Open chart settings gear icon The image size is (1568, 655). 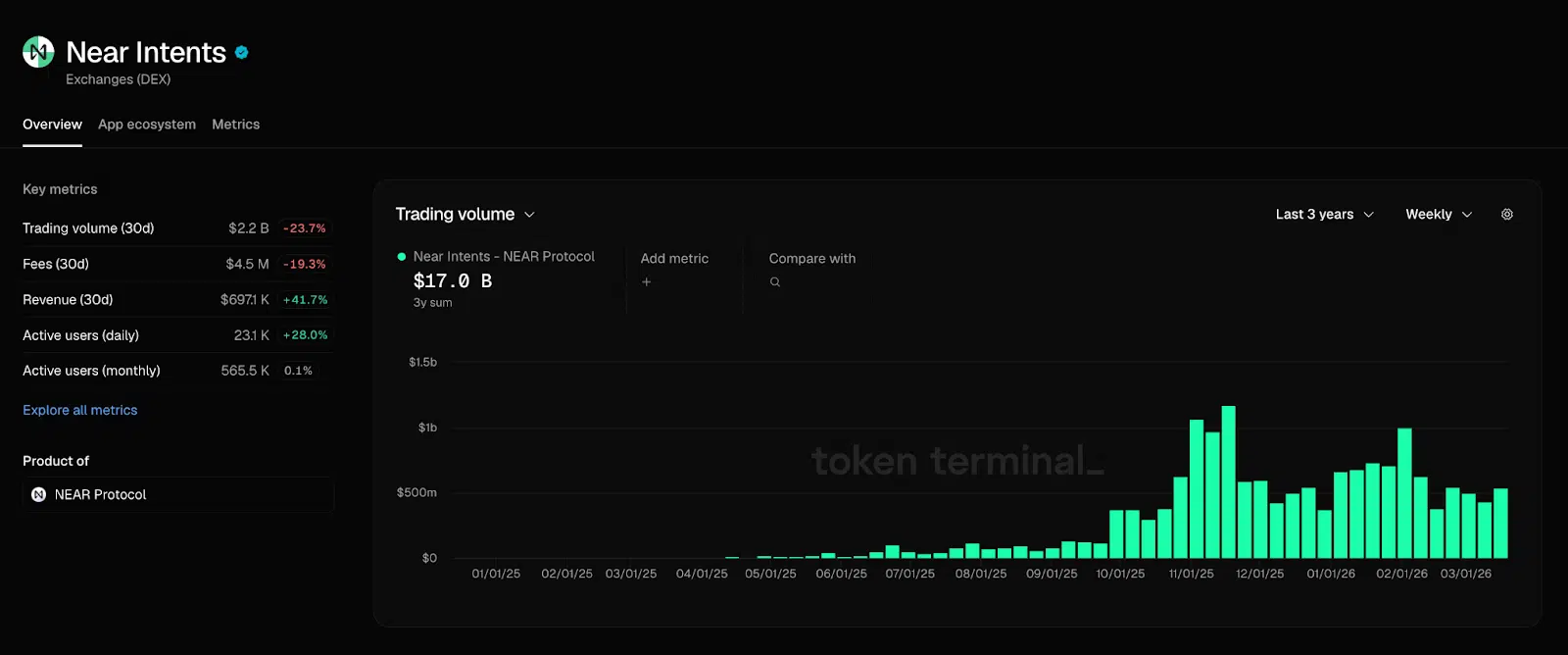click(1507, 215)
